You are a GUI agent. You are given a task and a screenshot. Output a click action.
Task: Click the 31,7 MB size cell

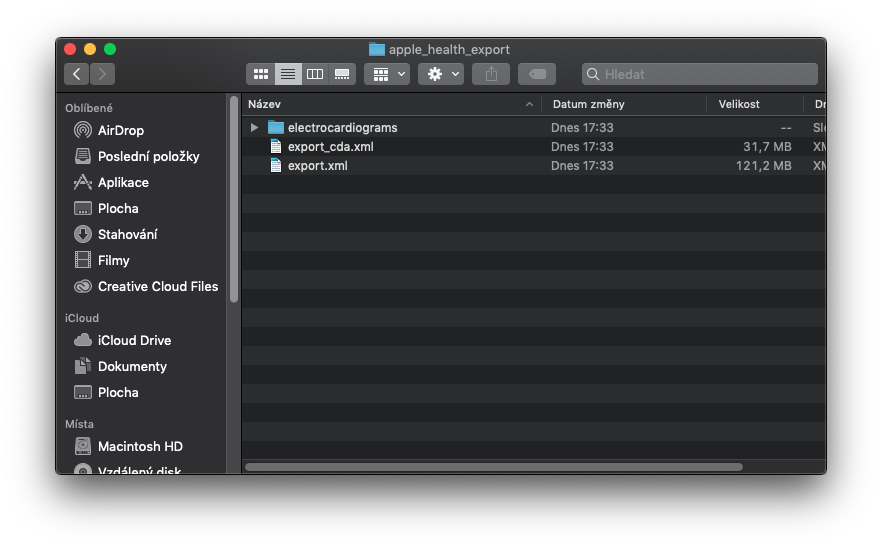(x=767, y=147)
